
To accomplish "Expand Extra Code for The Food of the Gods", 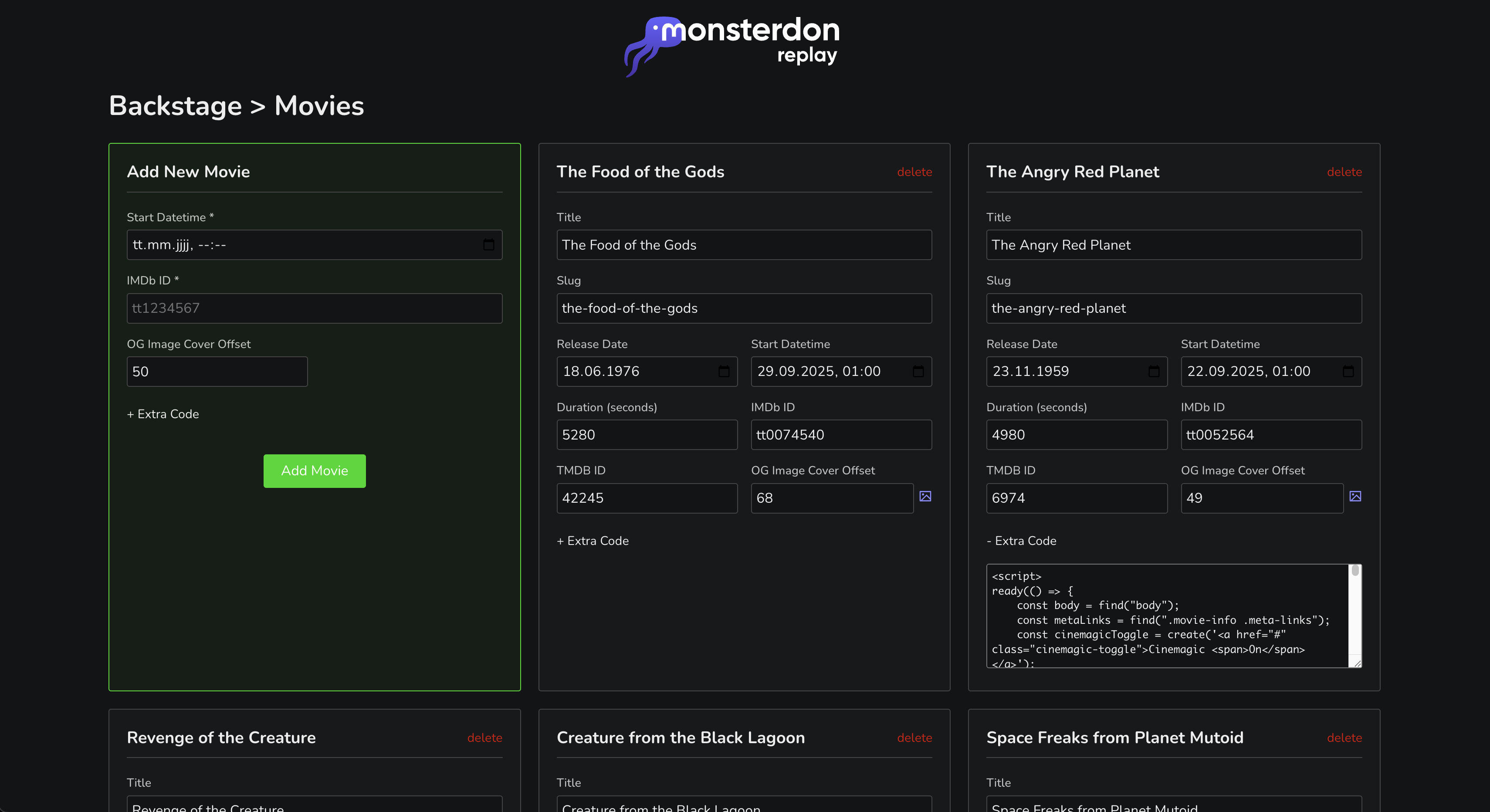I will 593,541.
